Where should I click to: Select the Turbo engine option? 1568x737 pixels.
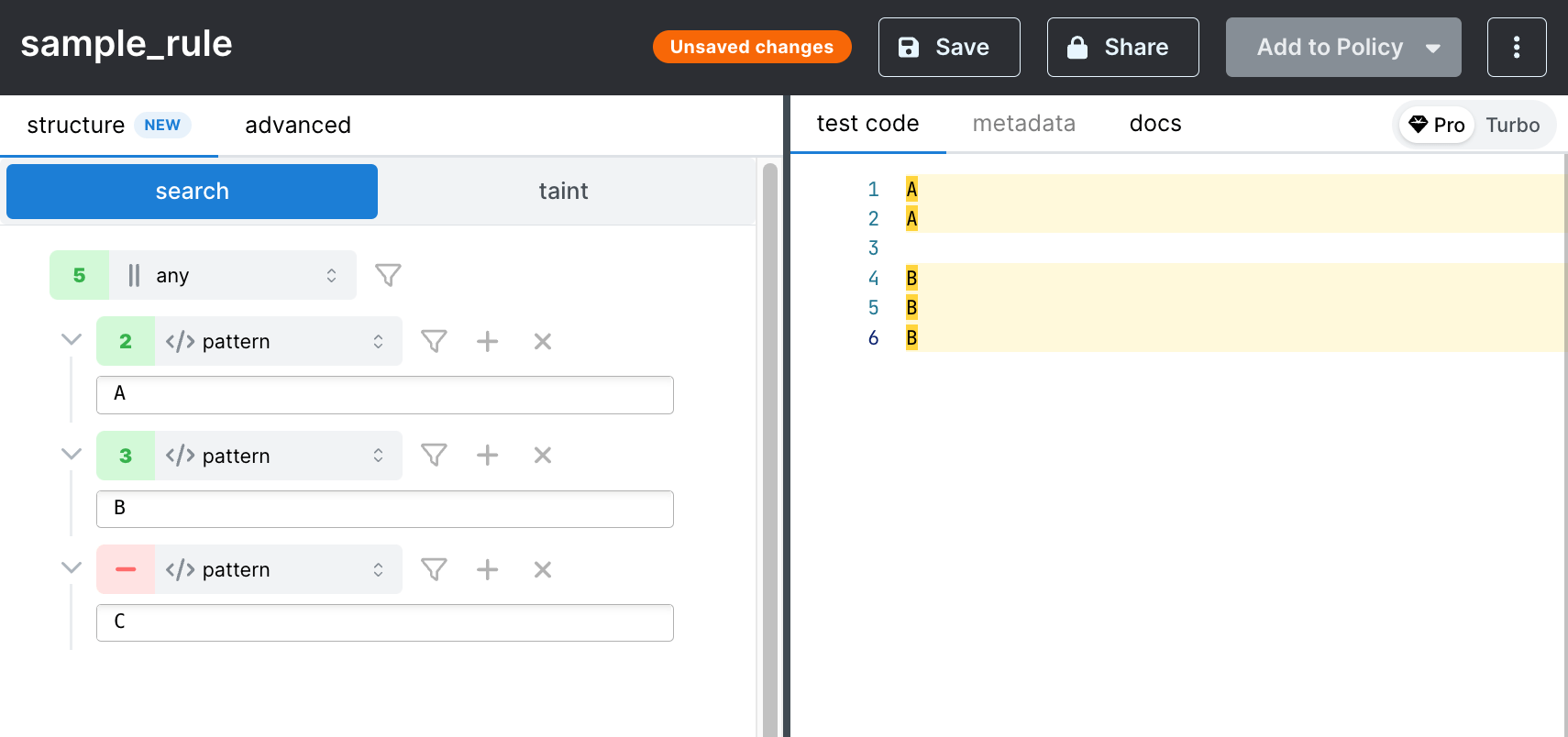pos(1512,125)
